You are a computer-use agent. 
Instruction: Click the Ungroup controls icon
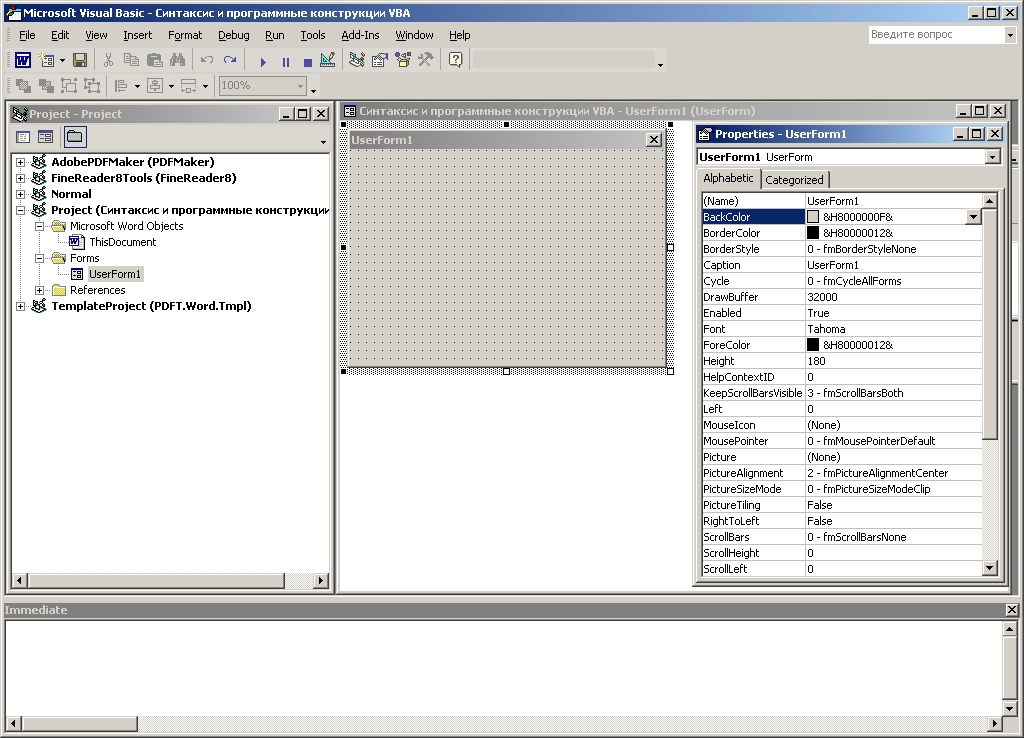[92, 86]
